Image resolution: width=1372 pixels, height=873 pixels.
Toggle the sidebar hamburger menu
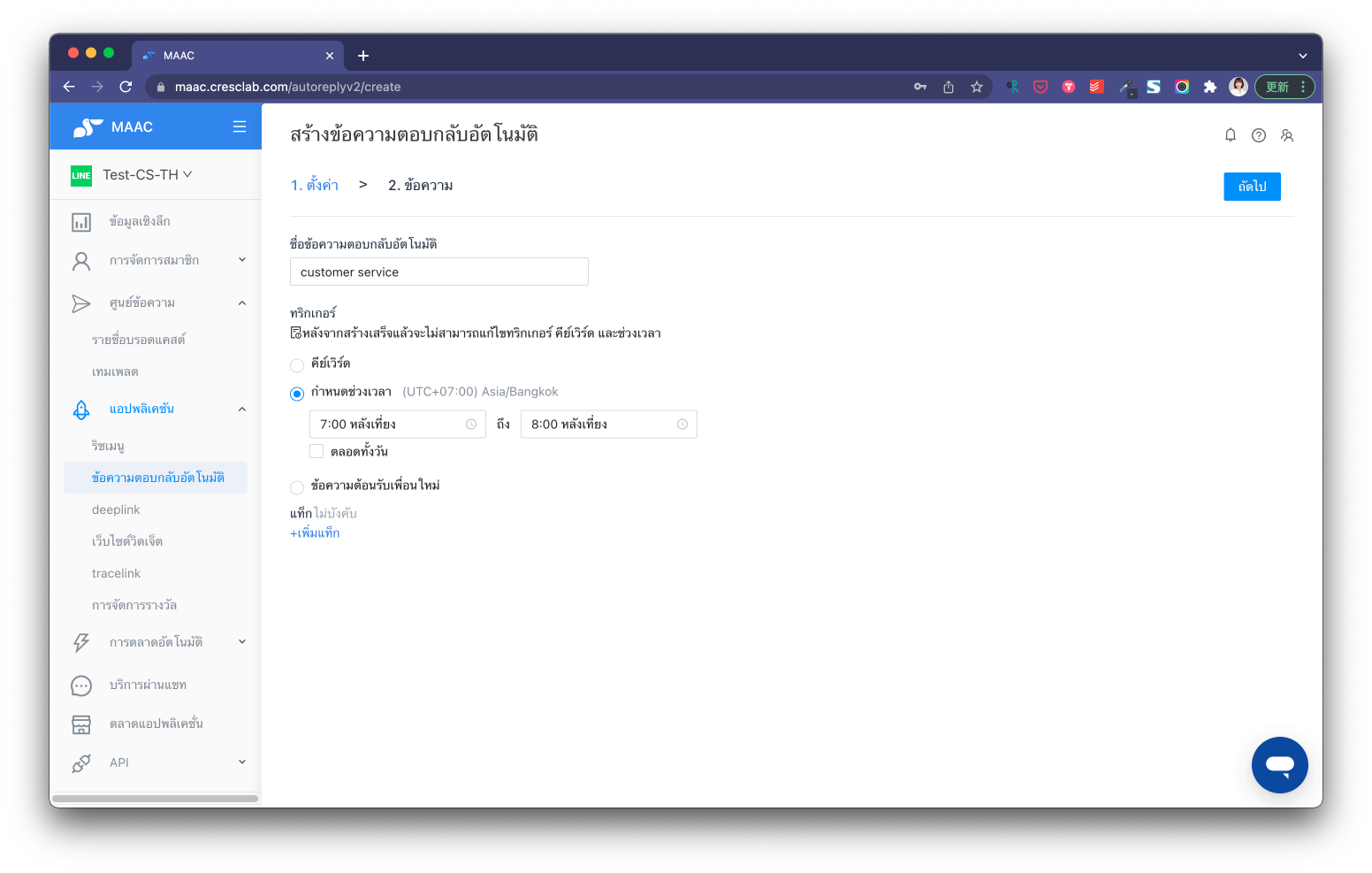coord(240,126)
